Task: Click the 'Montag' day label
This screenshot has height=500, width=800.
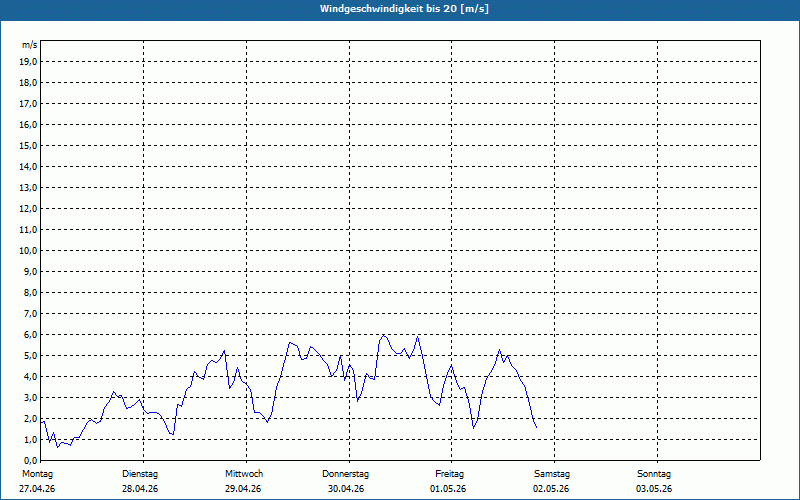Action: pyautogui.click(x=37, y=474)
